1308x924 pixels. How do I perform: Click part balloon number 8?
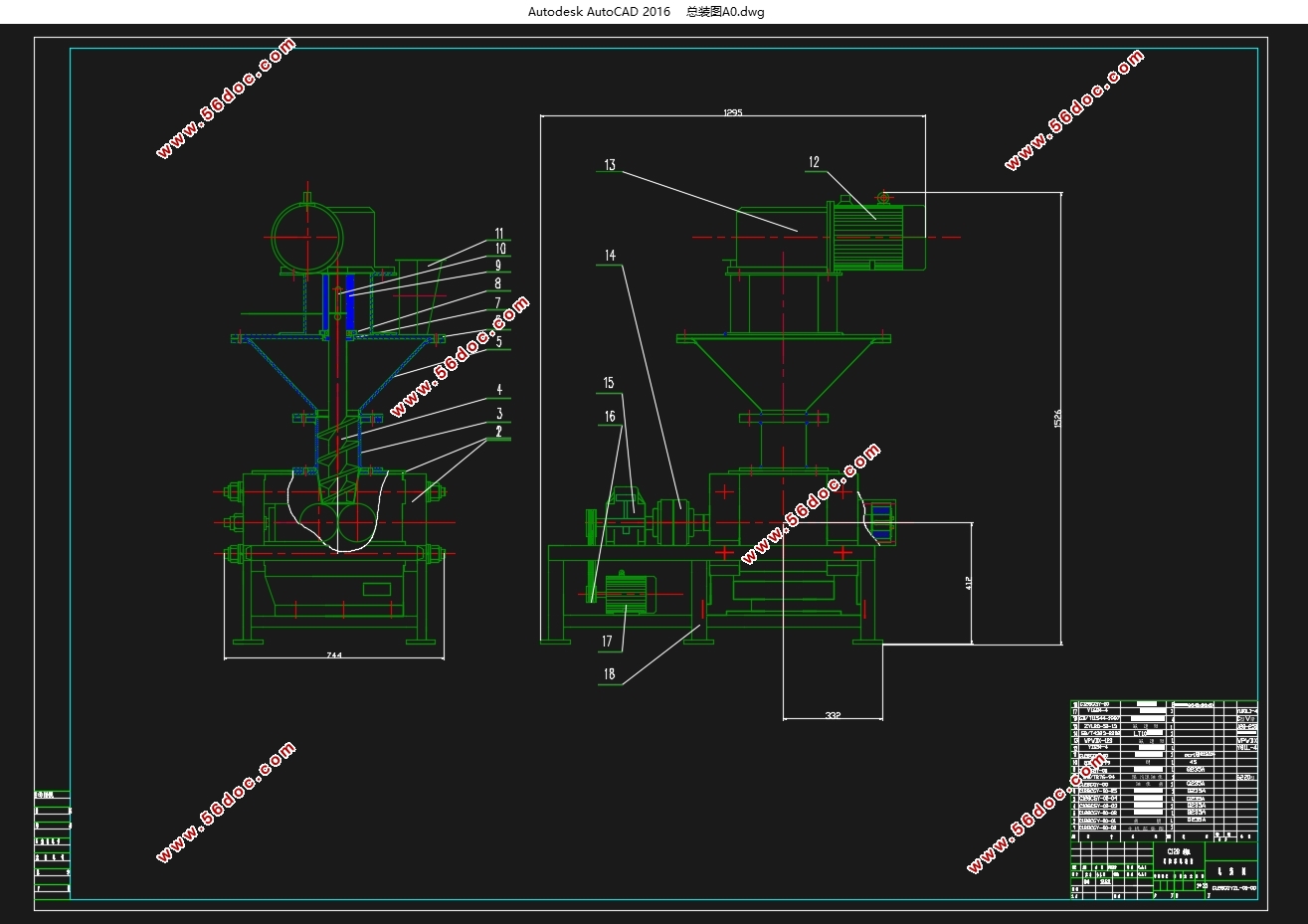498,283
